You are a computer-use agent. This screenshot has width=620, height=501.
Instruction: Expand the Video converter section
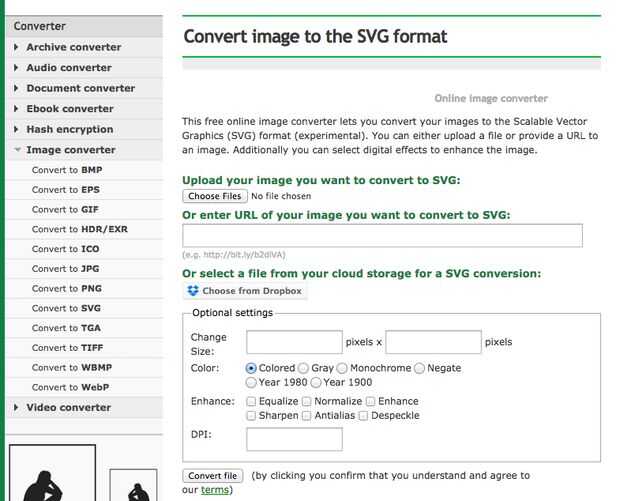pyautogui.click(x=69, y=407)
